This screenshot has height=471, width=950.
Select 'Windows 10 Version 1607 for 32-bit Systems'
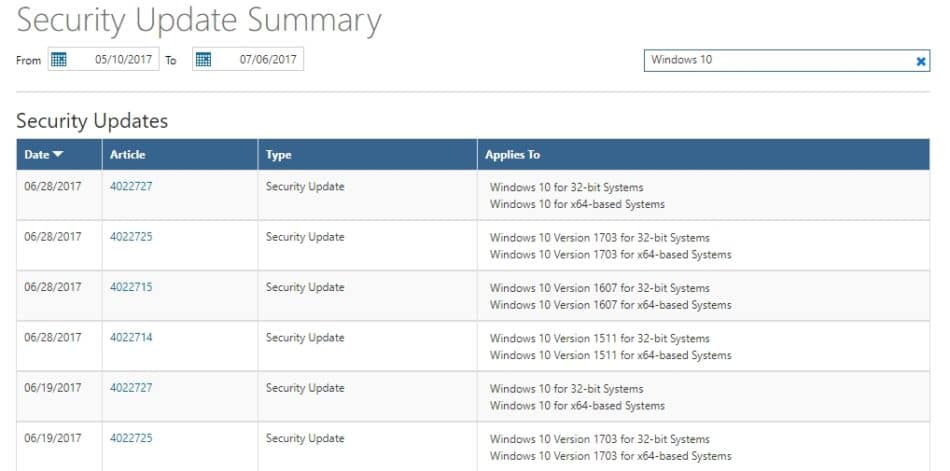pos(600,288)
